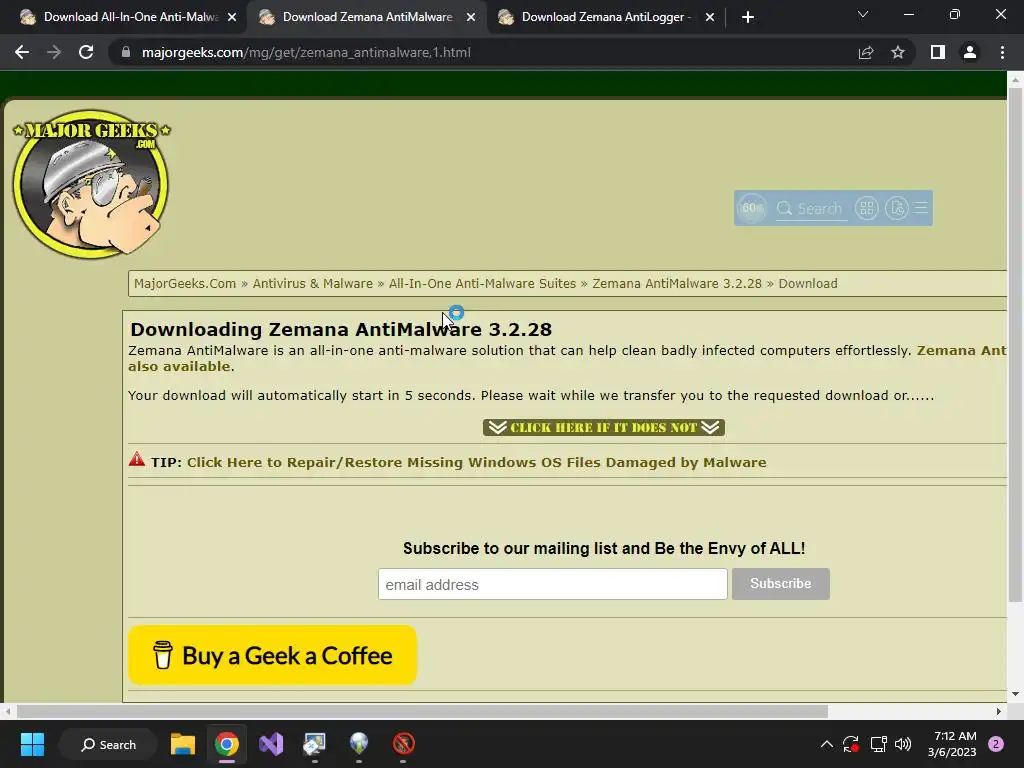
Task: Click the sync update tray icon
Action: tap(850, 744)
